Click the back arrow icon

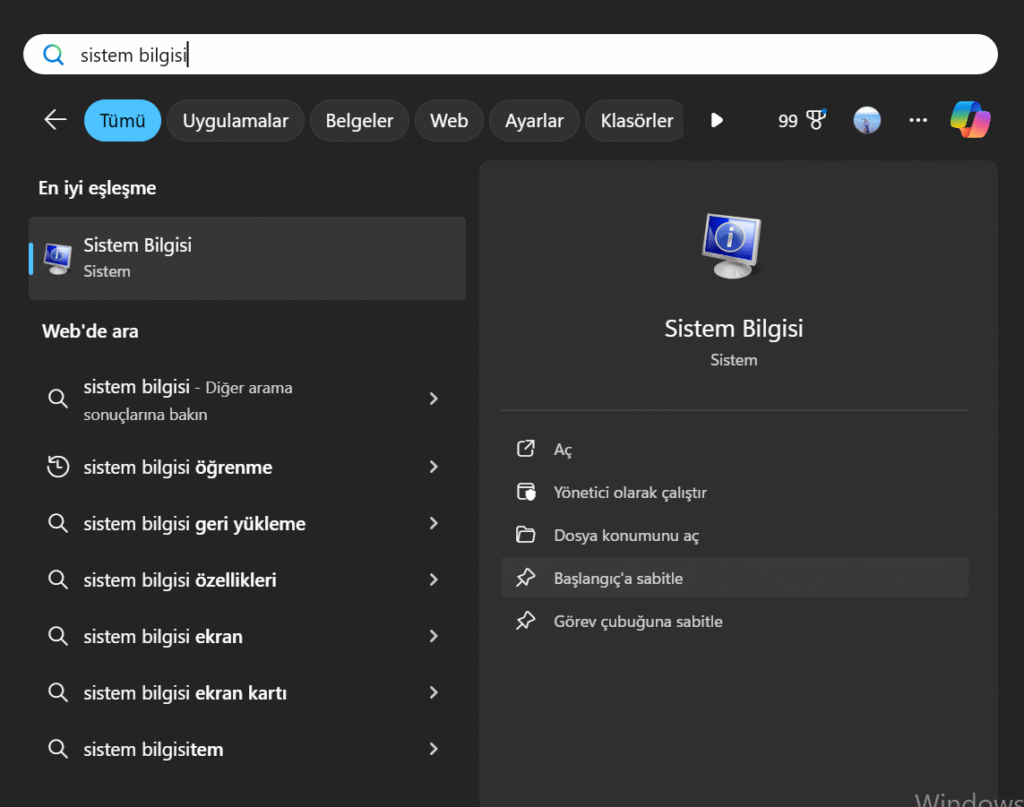click(x=55, y=120)
